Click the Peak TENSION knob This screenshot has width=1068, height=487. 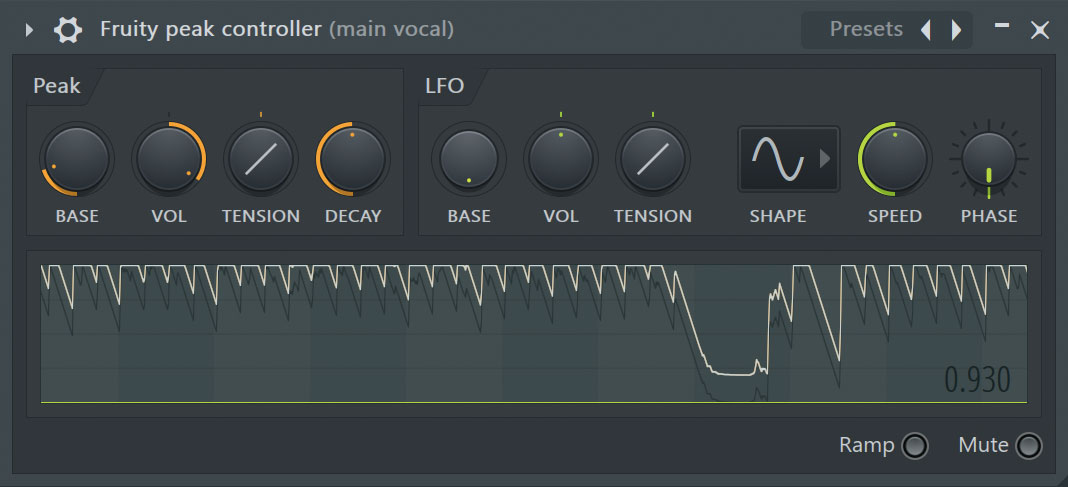[x=261, y=159]
